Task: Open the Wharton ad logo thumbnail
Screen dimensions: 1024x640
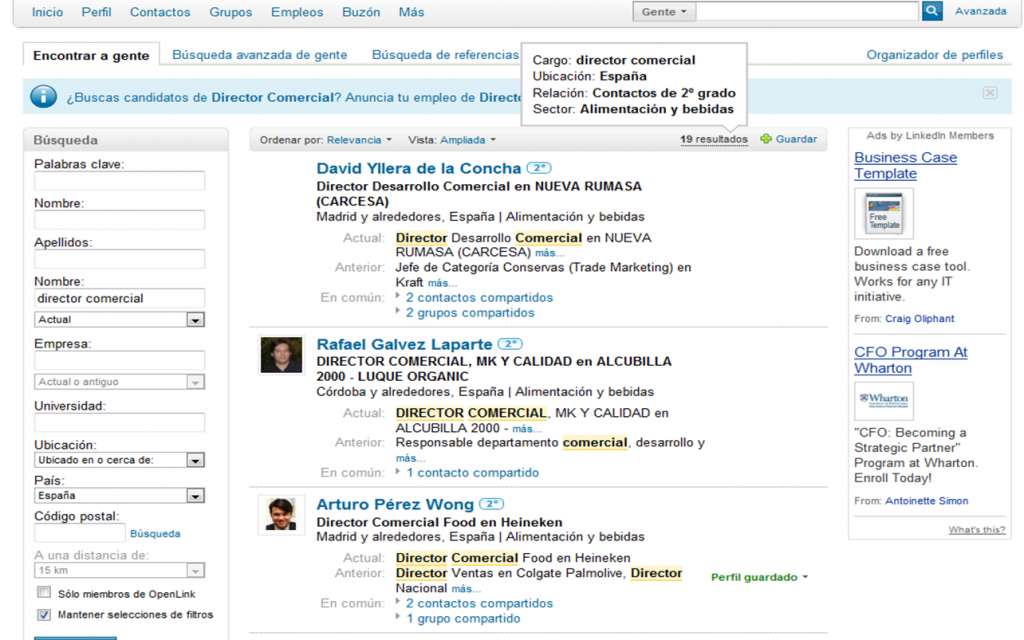Action: (884, 400)
